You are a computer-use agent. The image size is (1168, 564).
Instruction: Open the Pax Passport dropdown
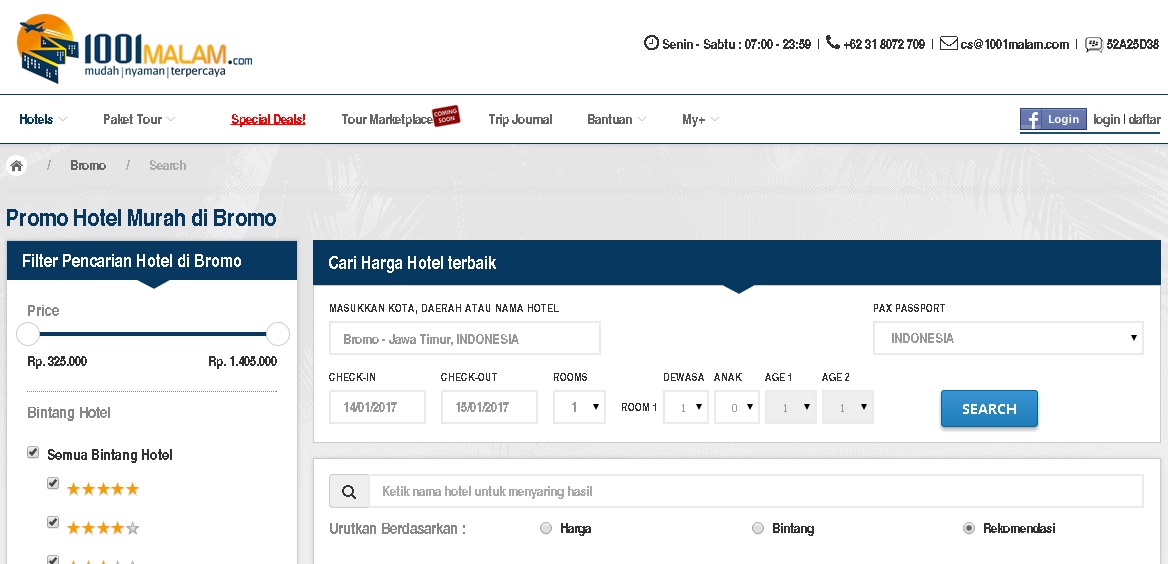pyautogui.click(x=1008, y=338)
